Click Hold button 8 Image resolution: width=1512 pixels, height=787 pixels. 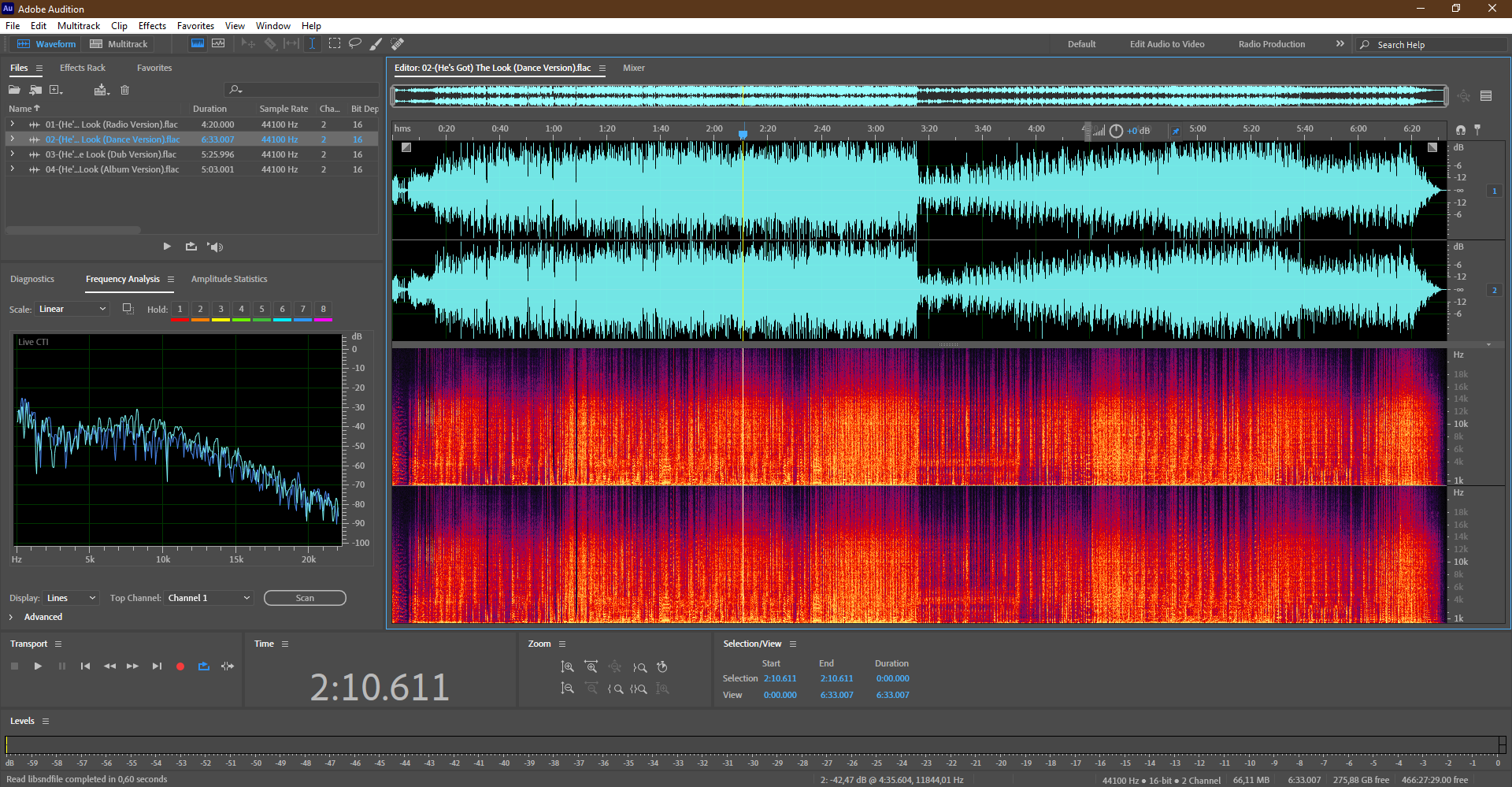[x=323, y=309]
